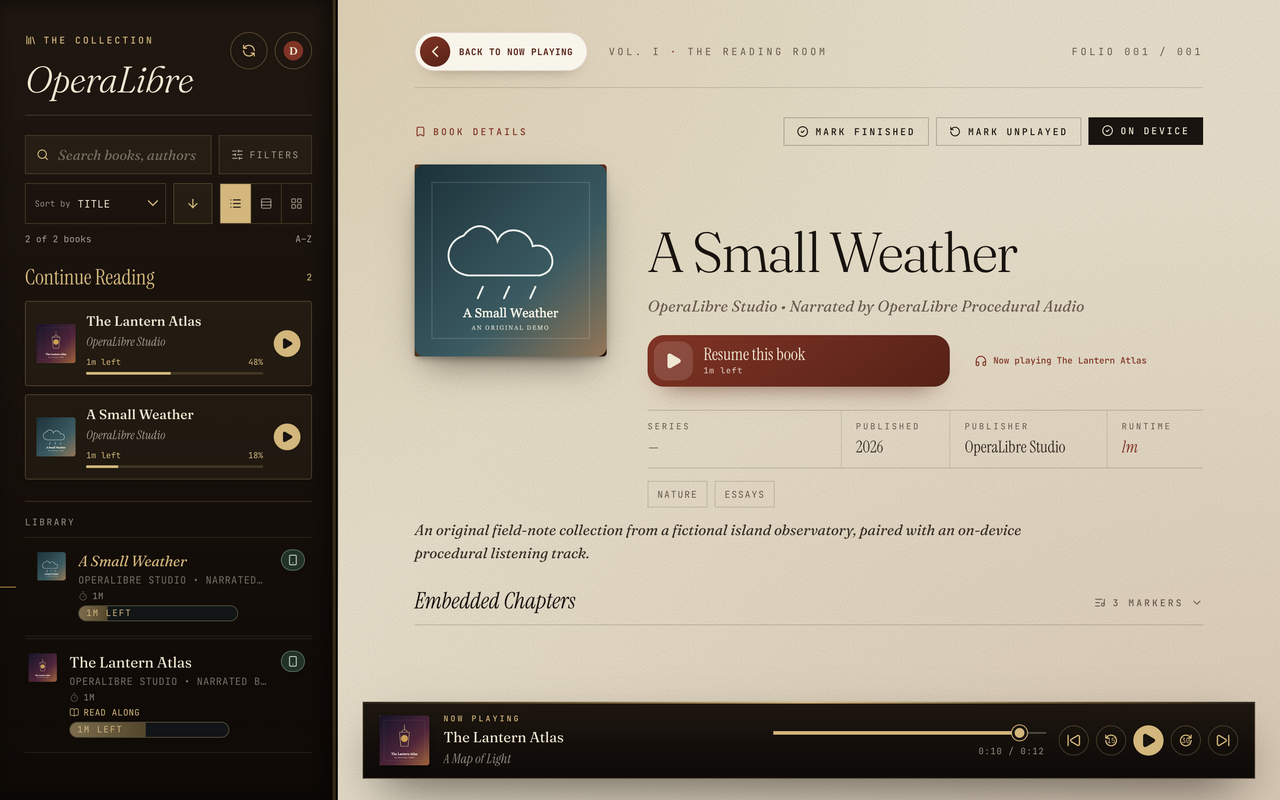
Task: Resume this book with the red button
Action: click(x=798, y=361)
